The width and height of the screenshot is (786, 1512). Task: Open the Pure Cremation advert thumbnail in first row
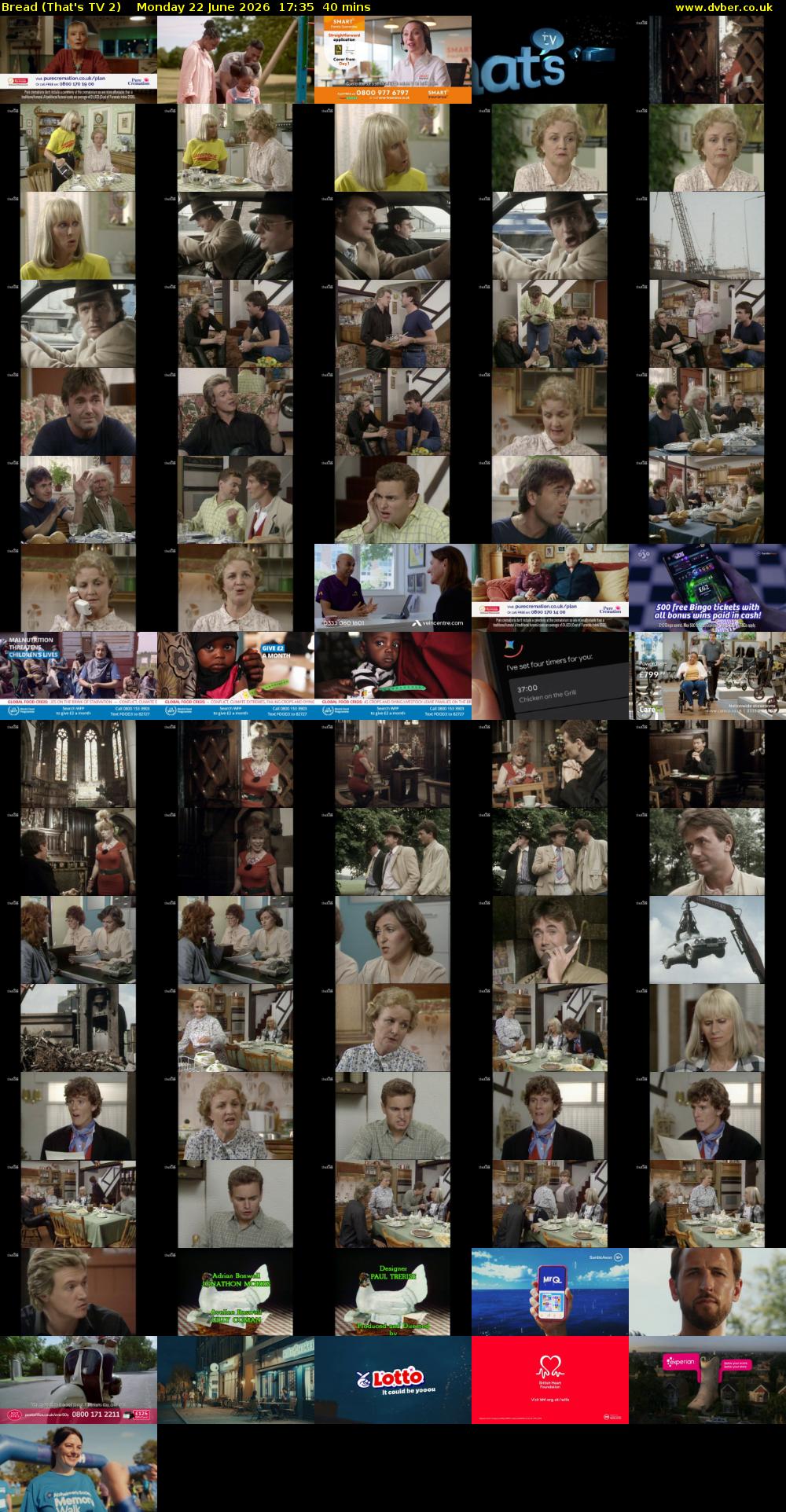(79, 60)
